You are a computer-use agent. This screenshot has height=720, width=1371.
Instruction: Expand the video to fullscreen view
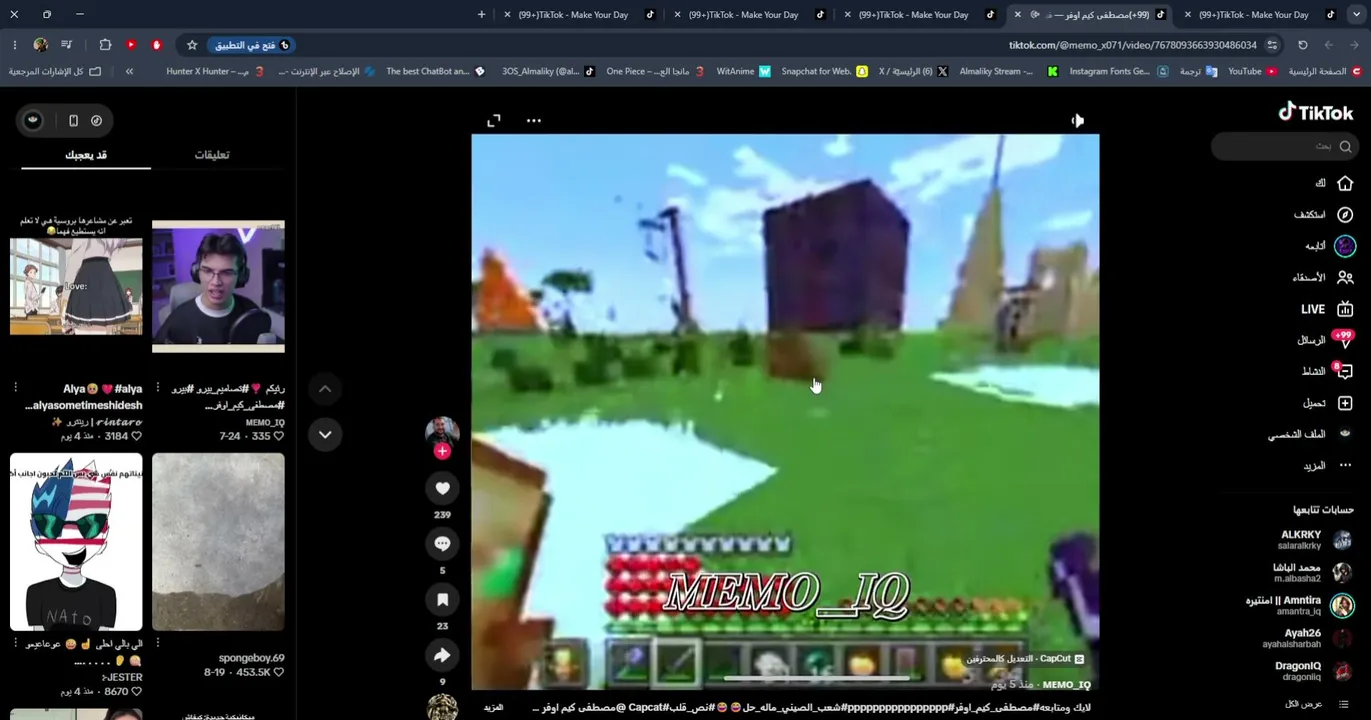click(x=494, y=121)
